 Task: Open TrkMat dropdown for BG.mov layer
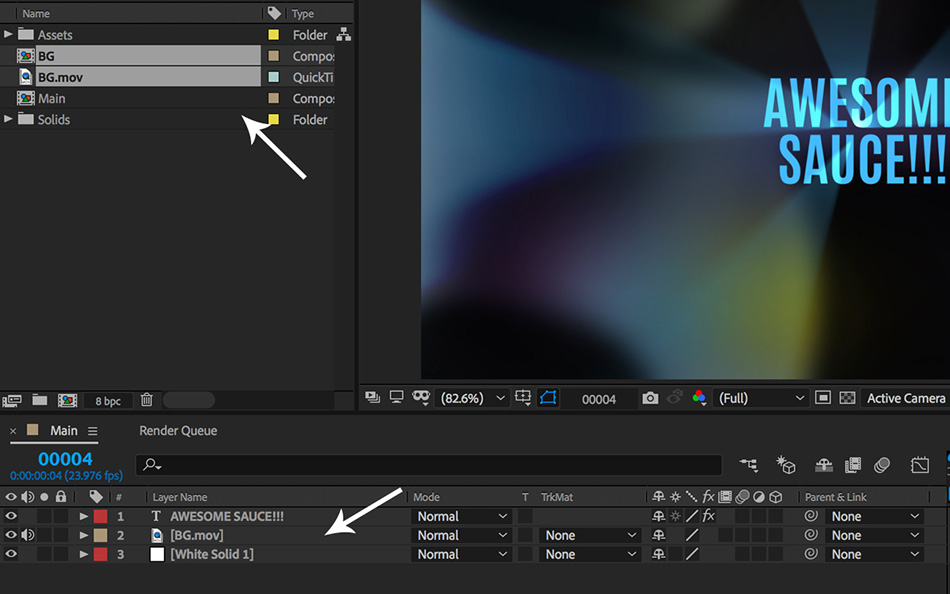click(x=589, y=535)
